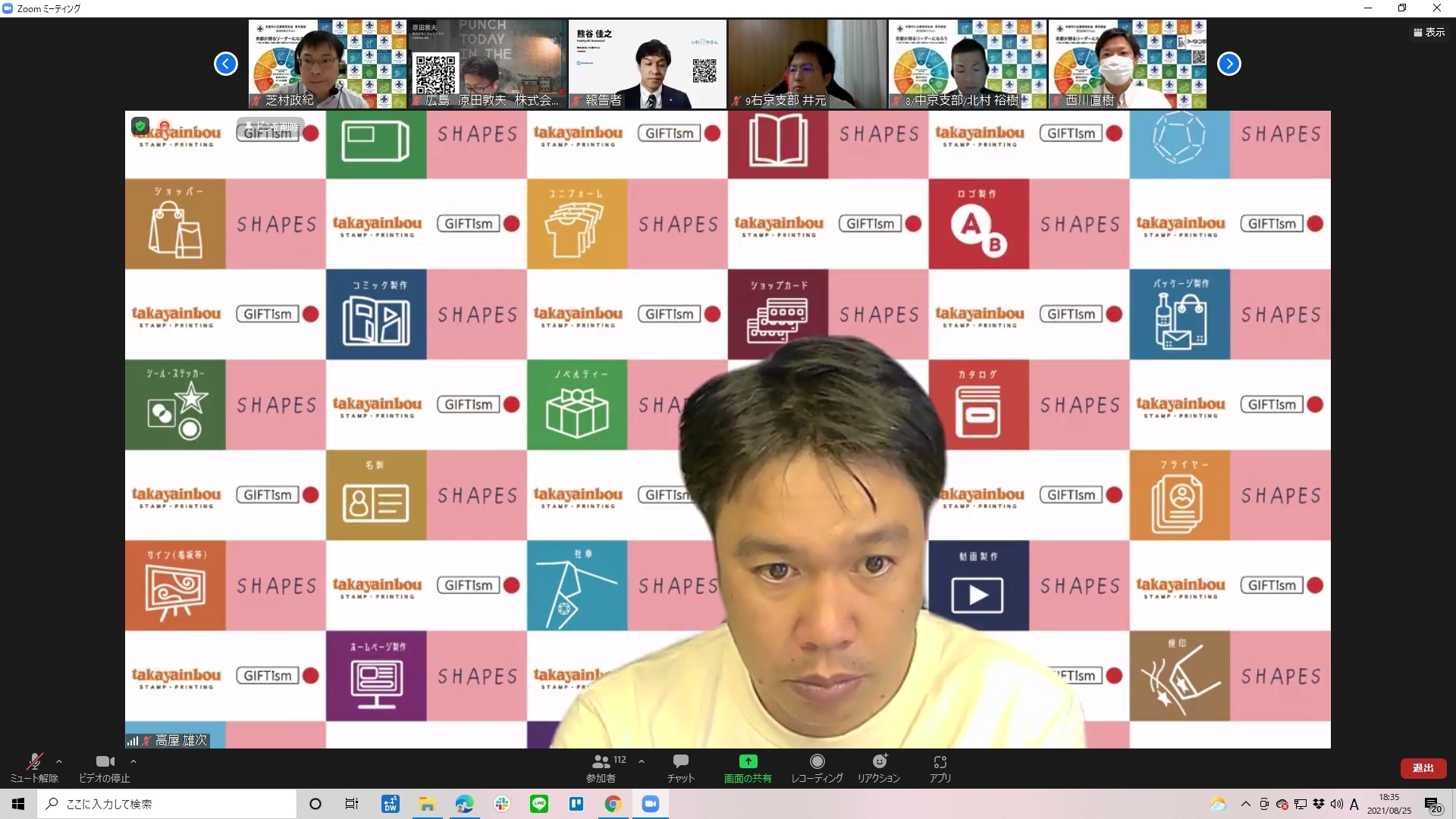Toggle IME input mode A indicator
The image size is (1456, 819).
tap(1354, 804)
